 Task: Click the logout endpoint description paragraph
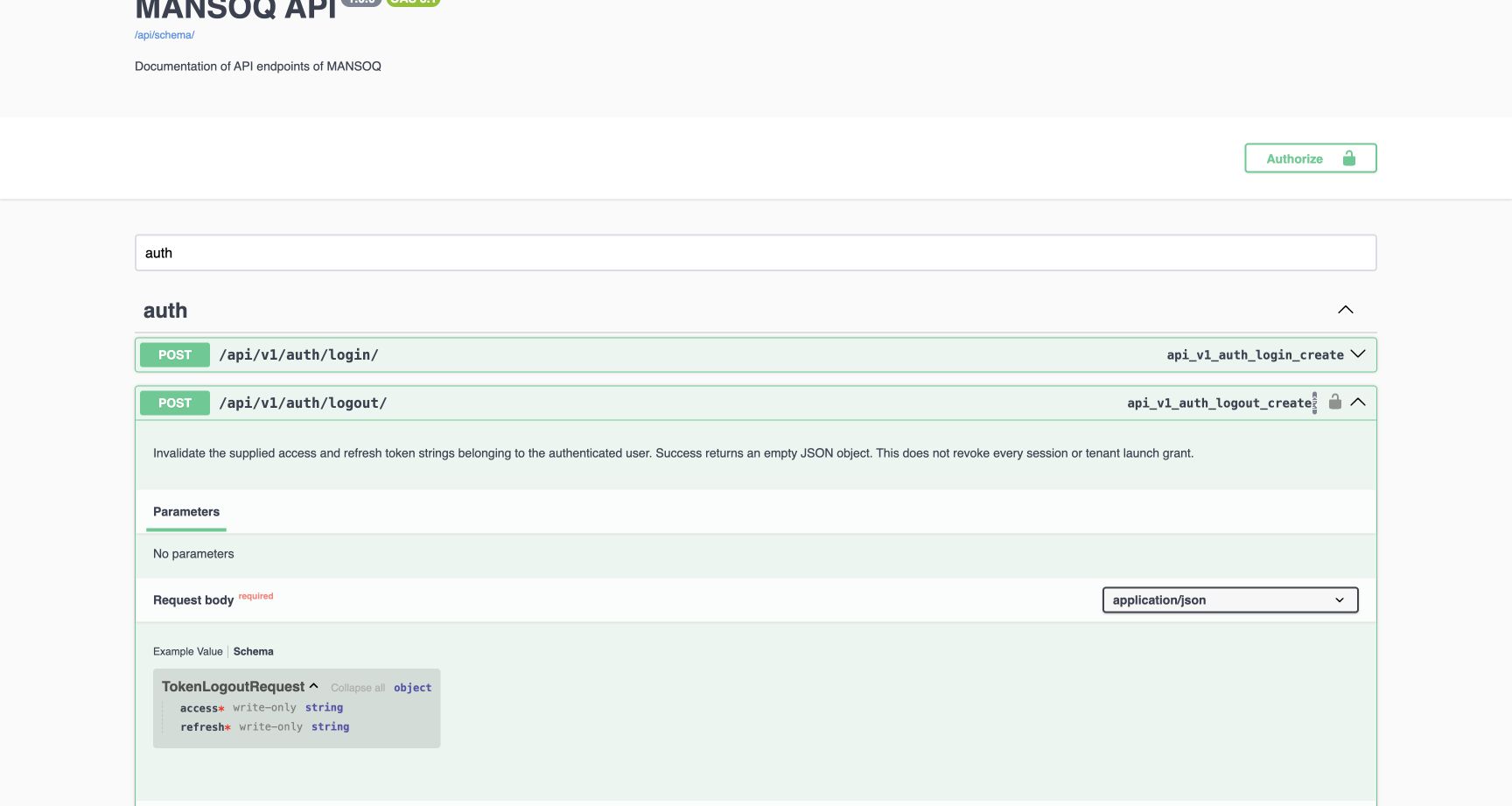tap(674, 453)
